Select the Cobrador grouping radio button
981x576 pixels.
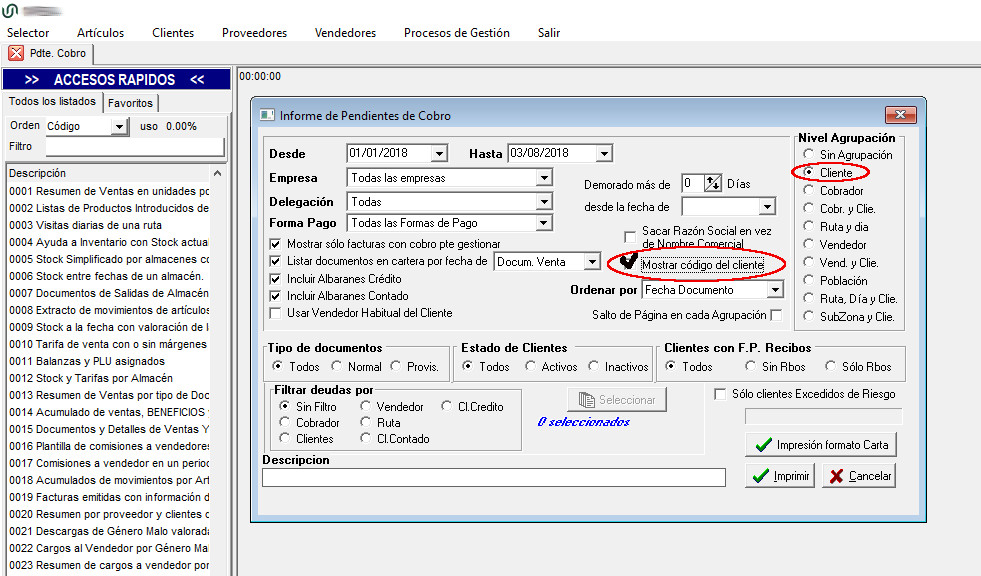click(x=808, y=191)
